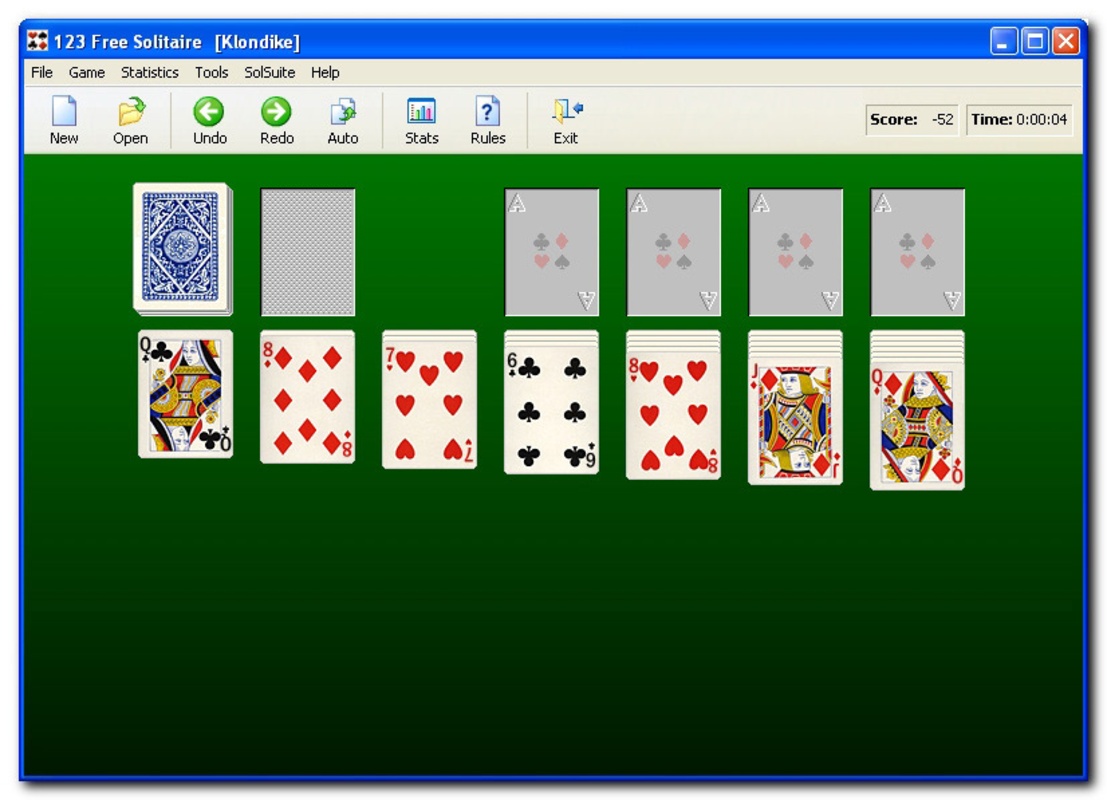Open the File menu
This screenshot has height=800, width=1107.
point(42,72)
